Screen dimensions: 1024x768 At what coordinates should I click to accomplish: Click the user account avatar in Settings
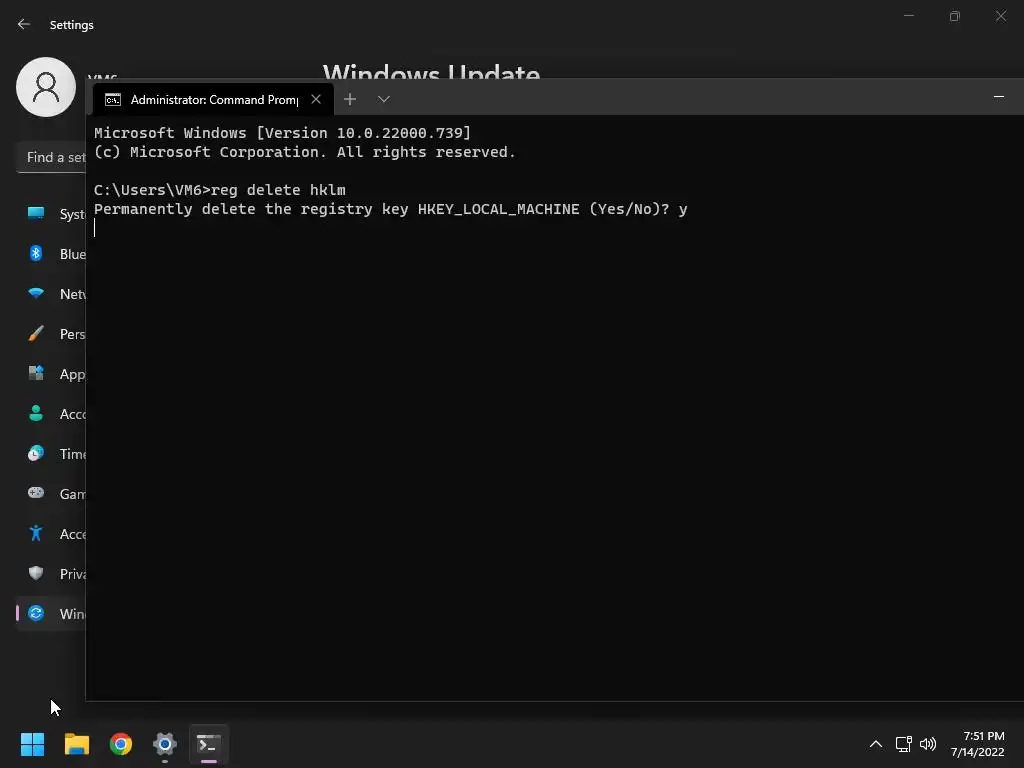tap(46, 87)
